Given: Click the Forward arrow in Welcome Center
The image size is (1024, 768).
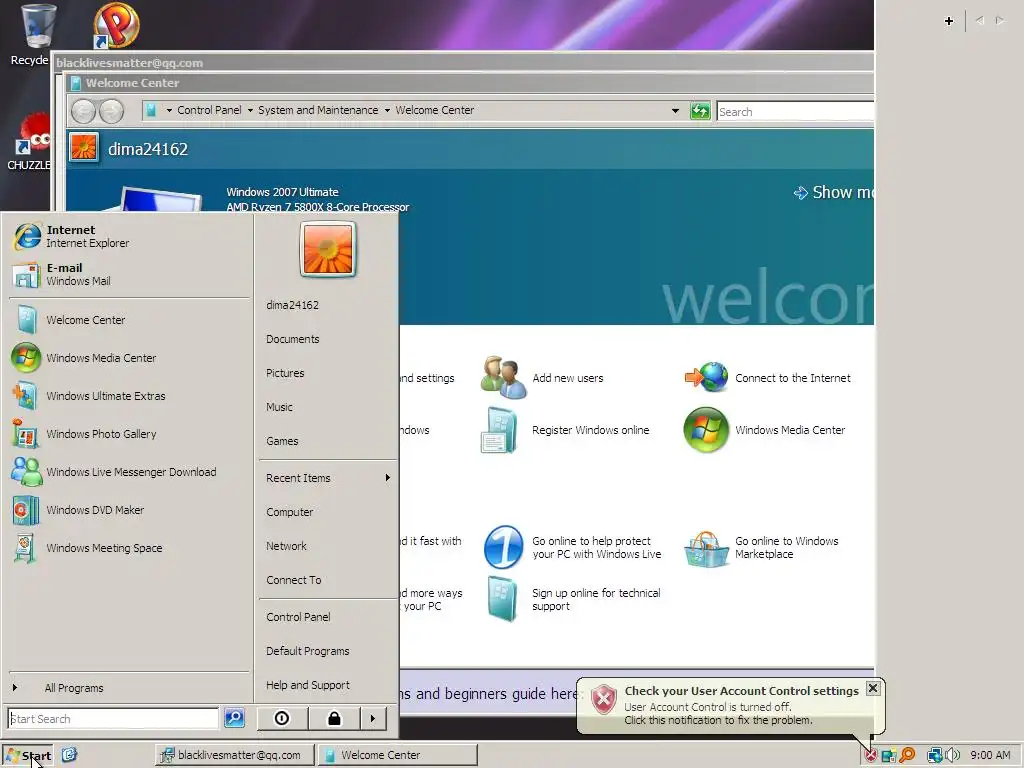Looking at the screenshot, I should pyautogui.click(x=112, y=111).
